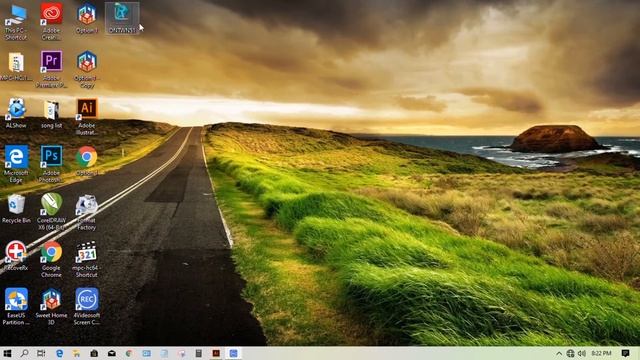
Task: Select the mpc-hc64 Shortcut icon
Action: tap(87, 259)
